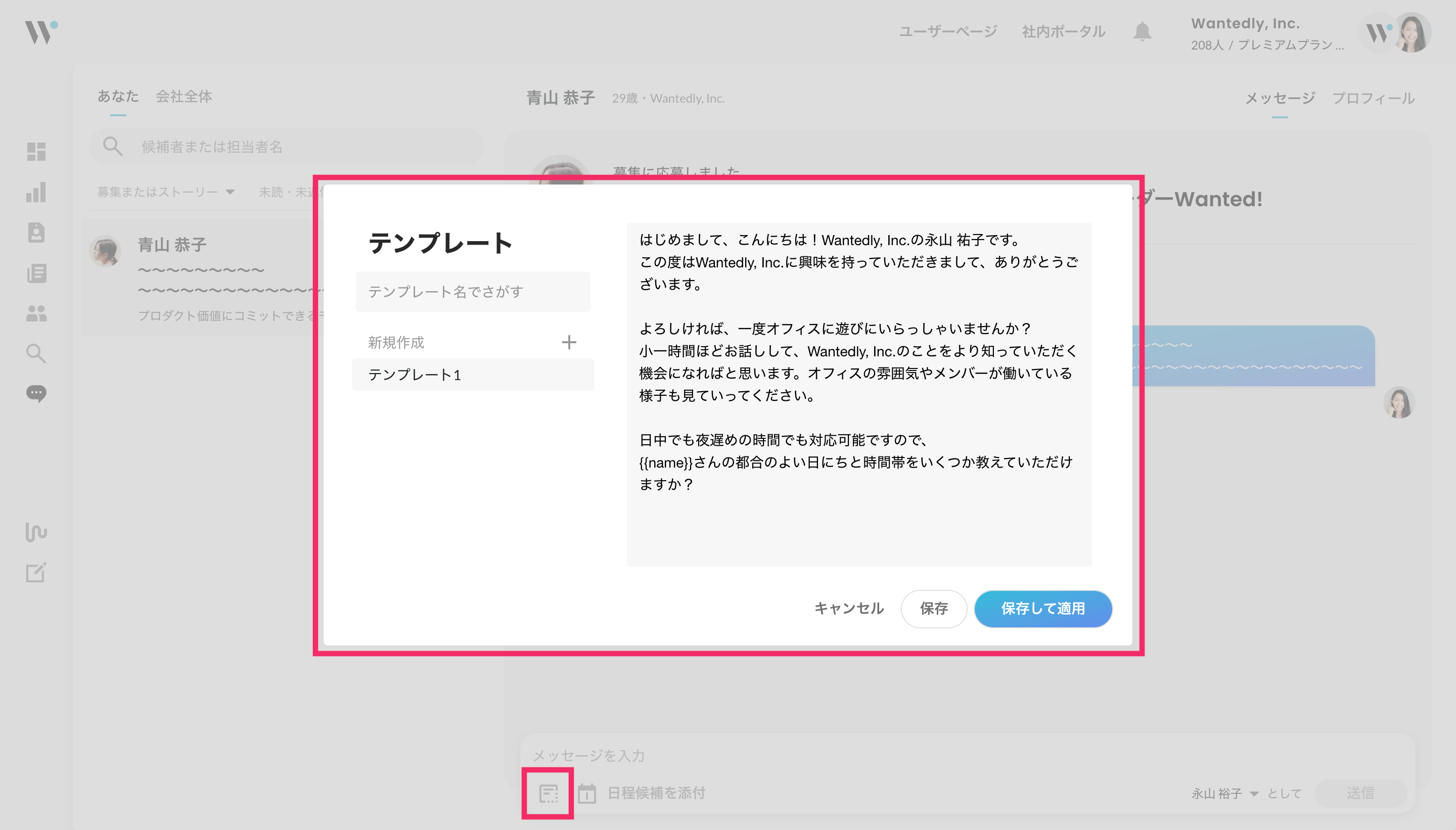
Task: Click 青山 恭子 avatar in the conversation list
Action: coord(105,251)
